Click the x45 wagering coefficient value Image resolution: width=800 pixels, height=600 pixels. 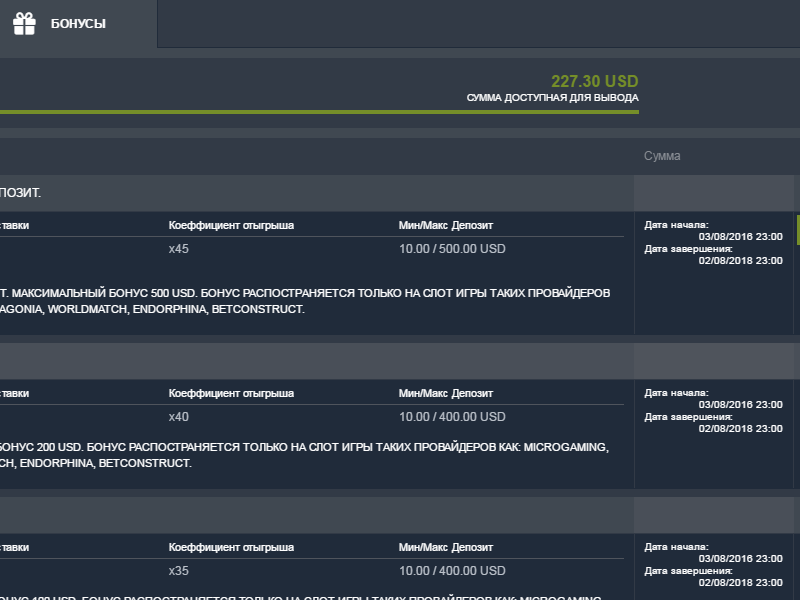pyautogui.click(x=179, y=249)
